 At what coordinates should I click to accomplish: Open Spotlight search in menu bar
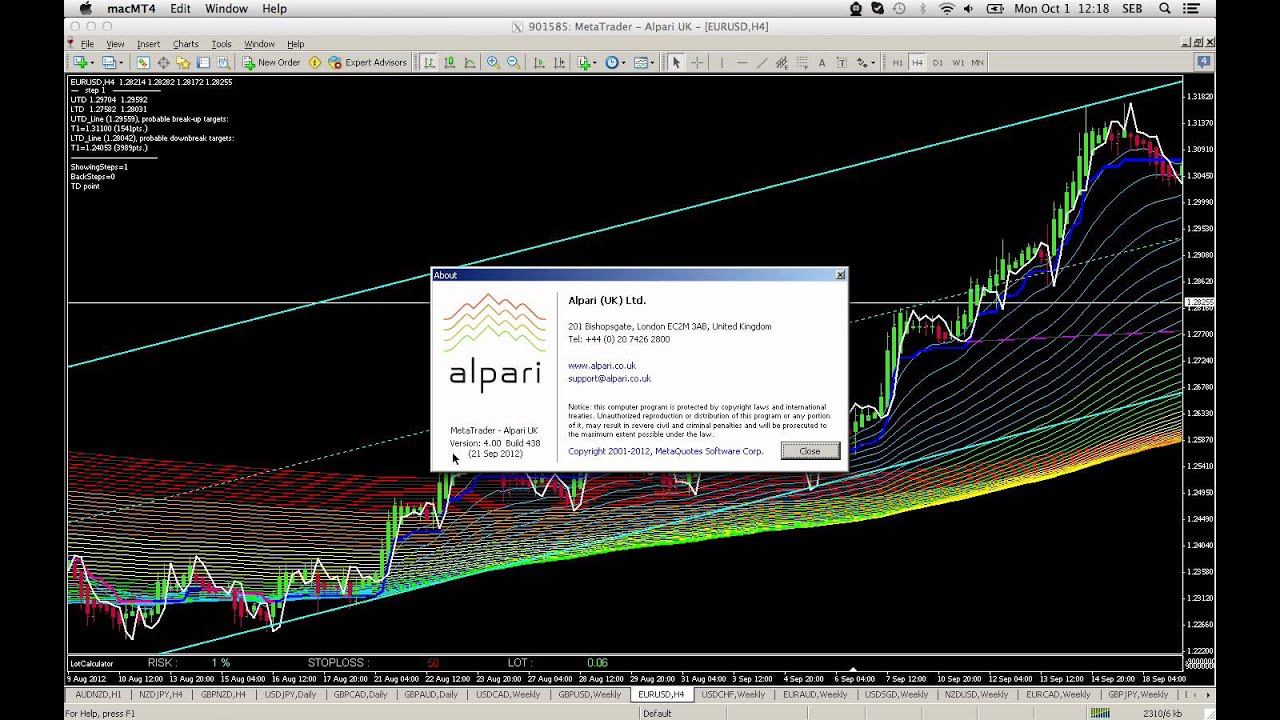(x=1165, y=8)
